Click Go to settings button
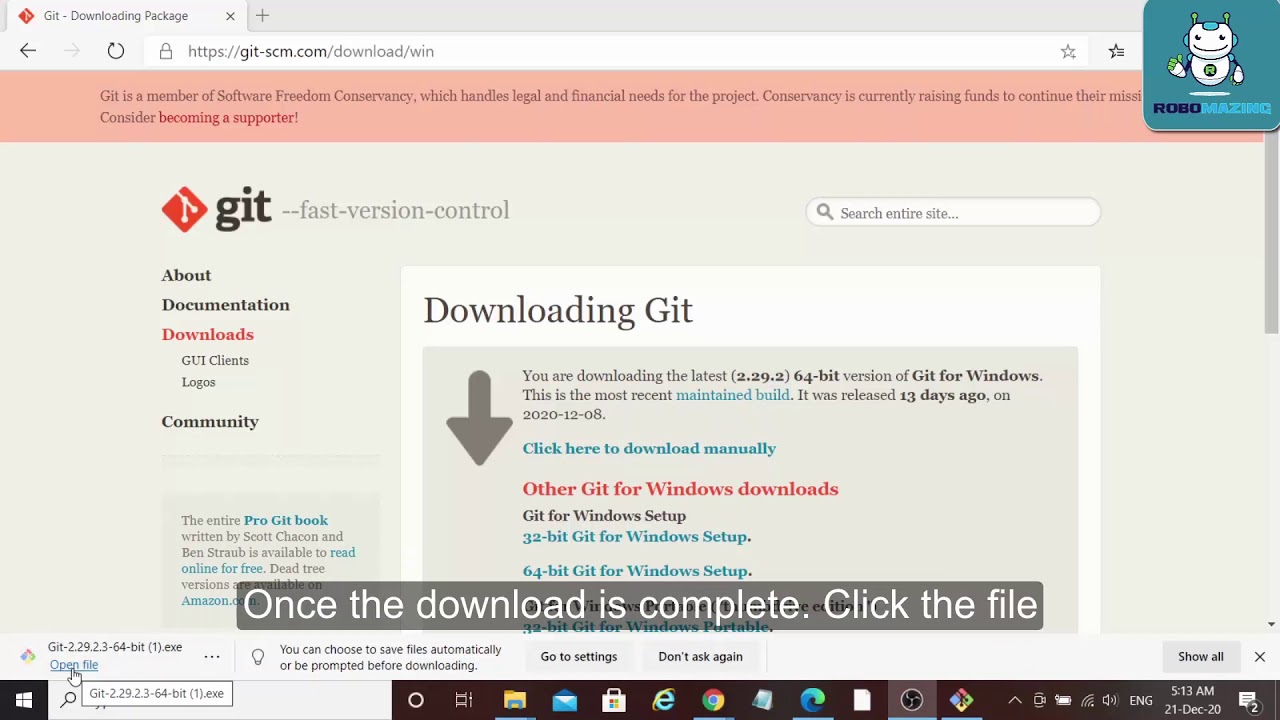 pyautogui.click(x=579, y=657)
